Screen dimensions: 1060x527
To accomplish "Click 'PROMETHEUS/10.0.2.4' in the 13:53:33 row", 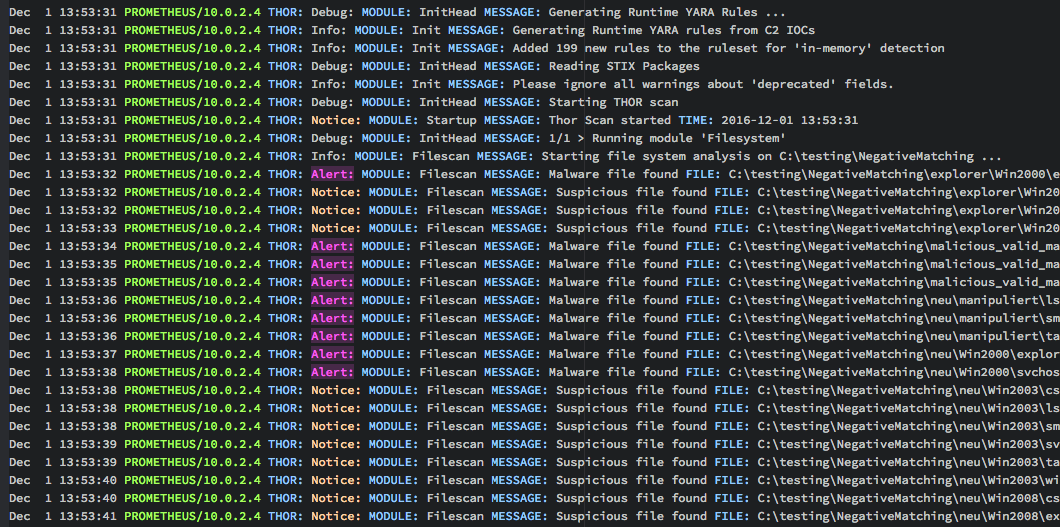I will [x=193, y=228].
